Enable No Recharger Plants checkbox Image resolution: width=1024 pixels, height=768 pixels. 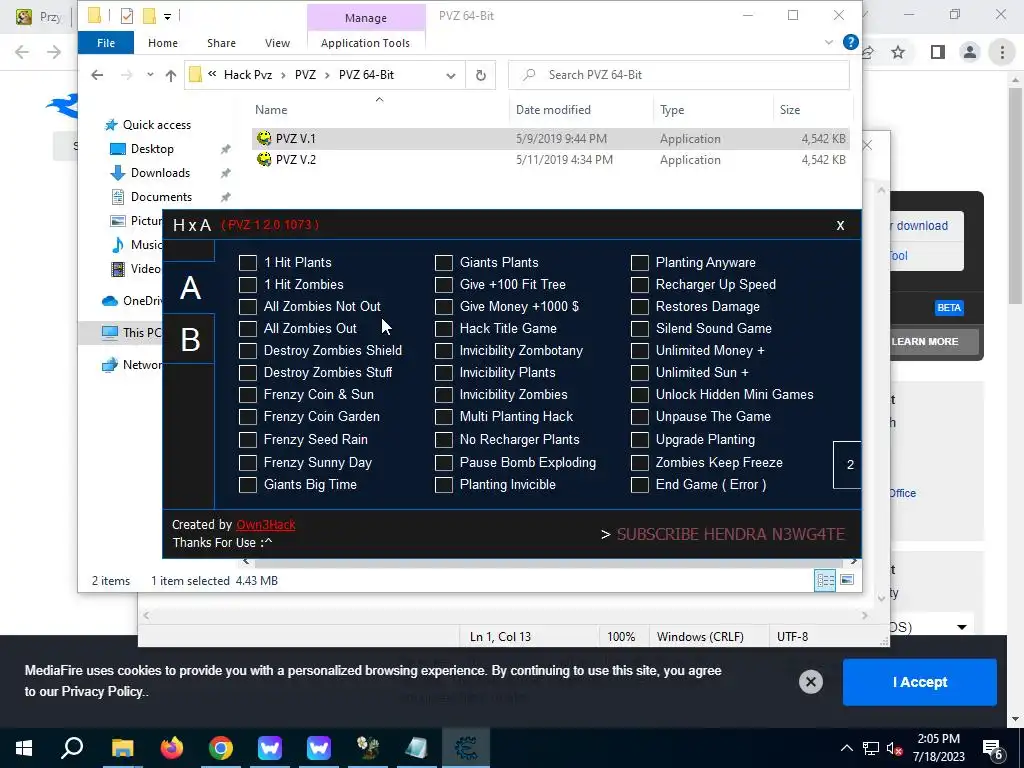pyautogui.click(x=443, y=440)
